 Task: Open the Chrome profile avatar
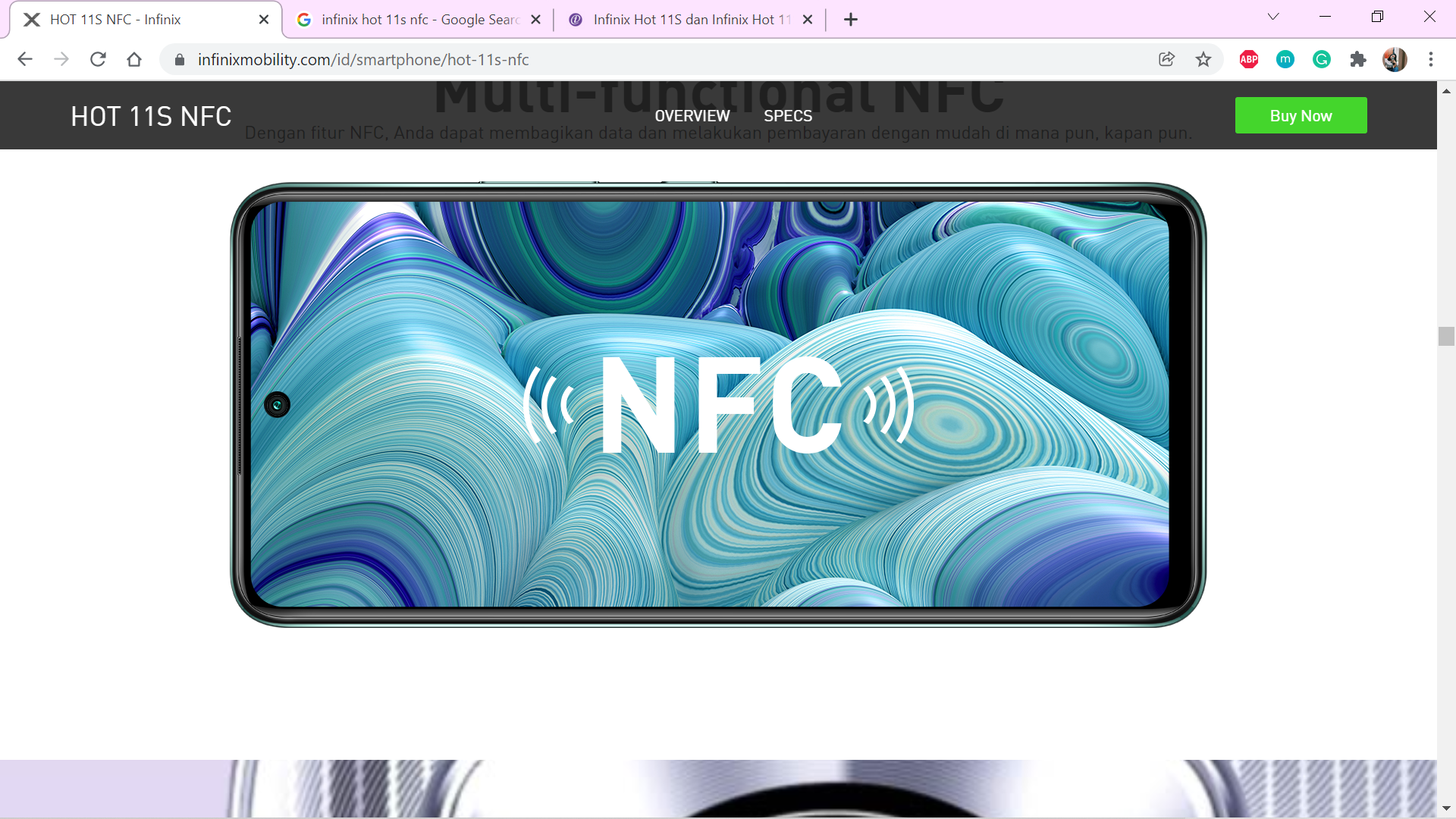pos(1395,59)
